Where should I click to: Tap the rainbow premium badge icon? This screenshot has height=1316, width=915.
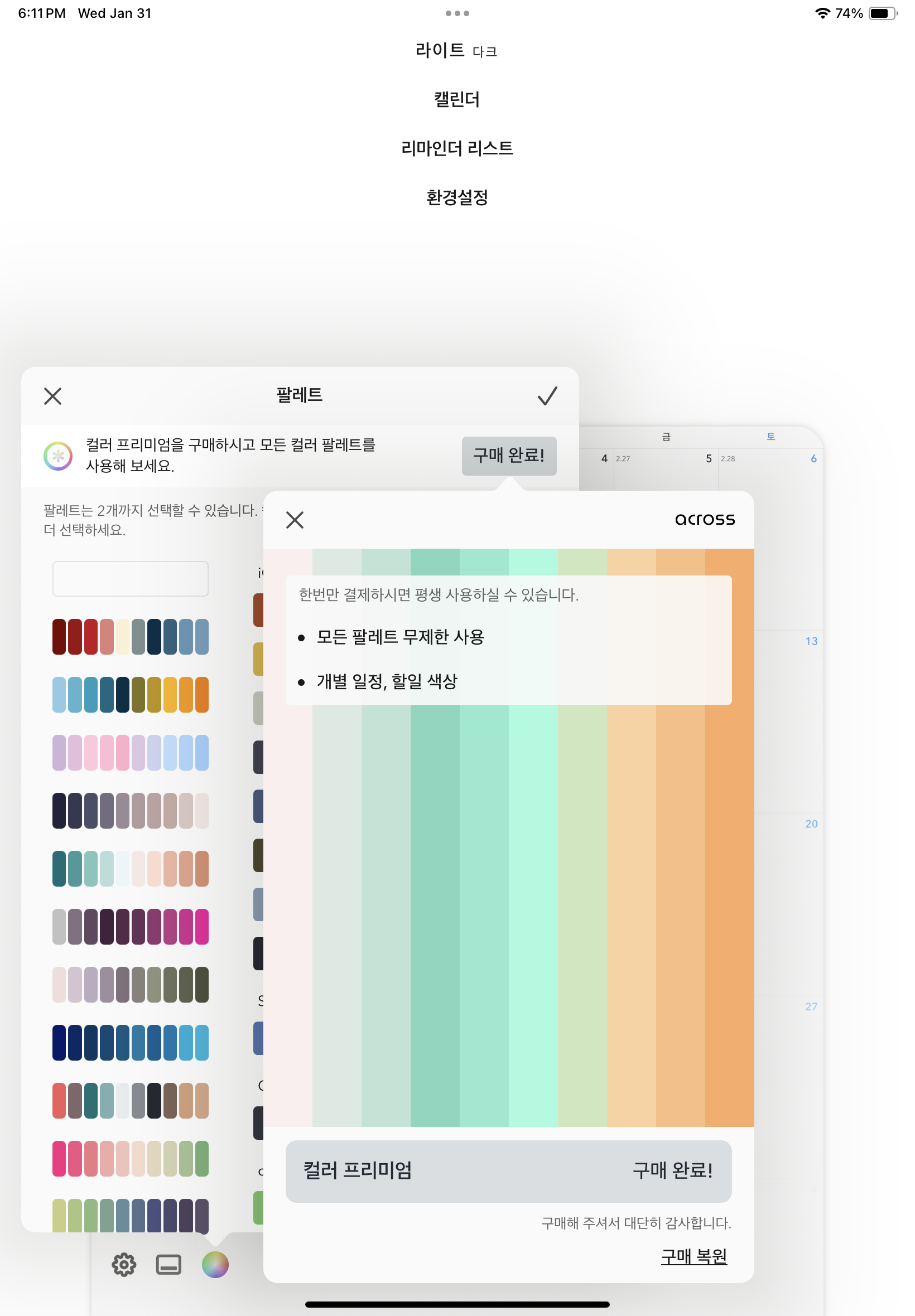point(58,456)
